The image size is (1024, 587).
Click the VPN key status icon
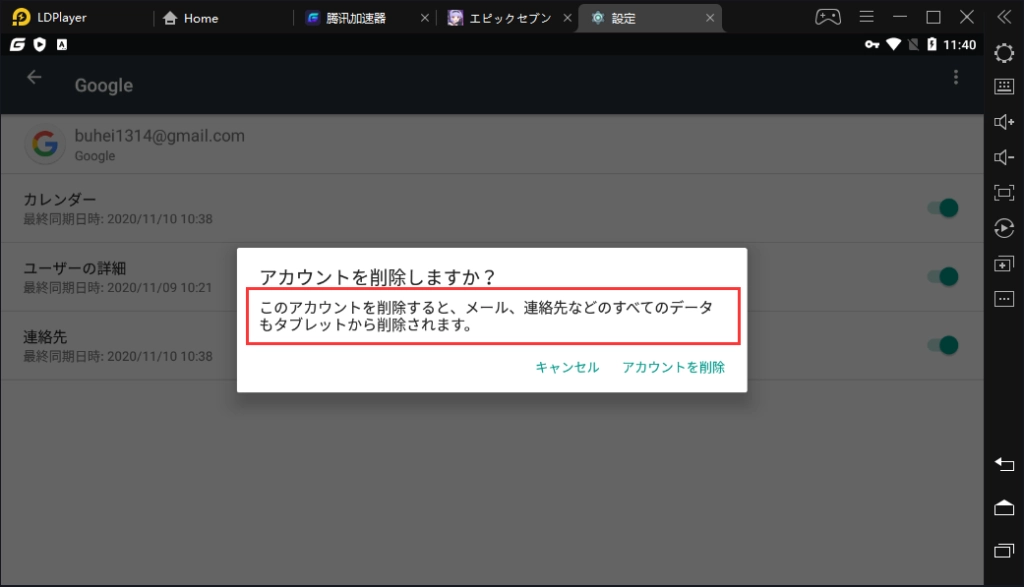click(872, 44)
